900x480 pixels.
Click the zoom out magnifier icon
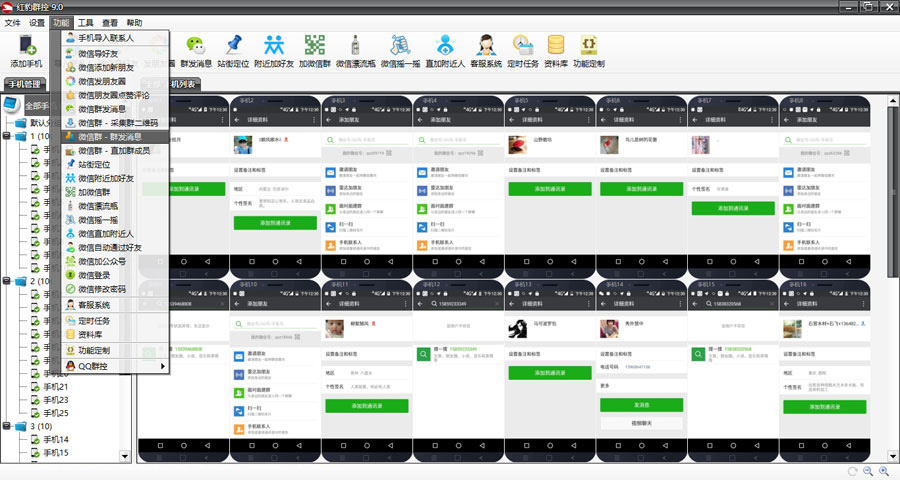pyautogui.click(x=868, y=471)
